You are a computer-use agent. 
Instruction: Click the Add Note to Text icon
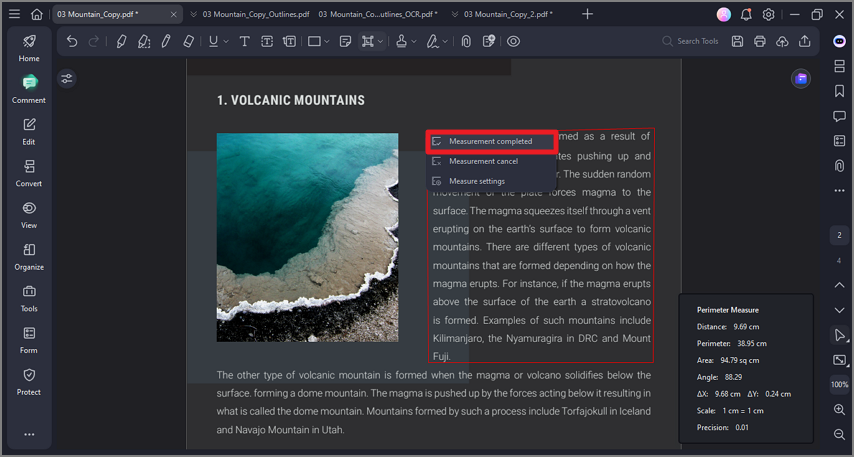tap(489, 41)
